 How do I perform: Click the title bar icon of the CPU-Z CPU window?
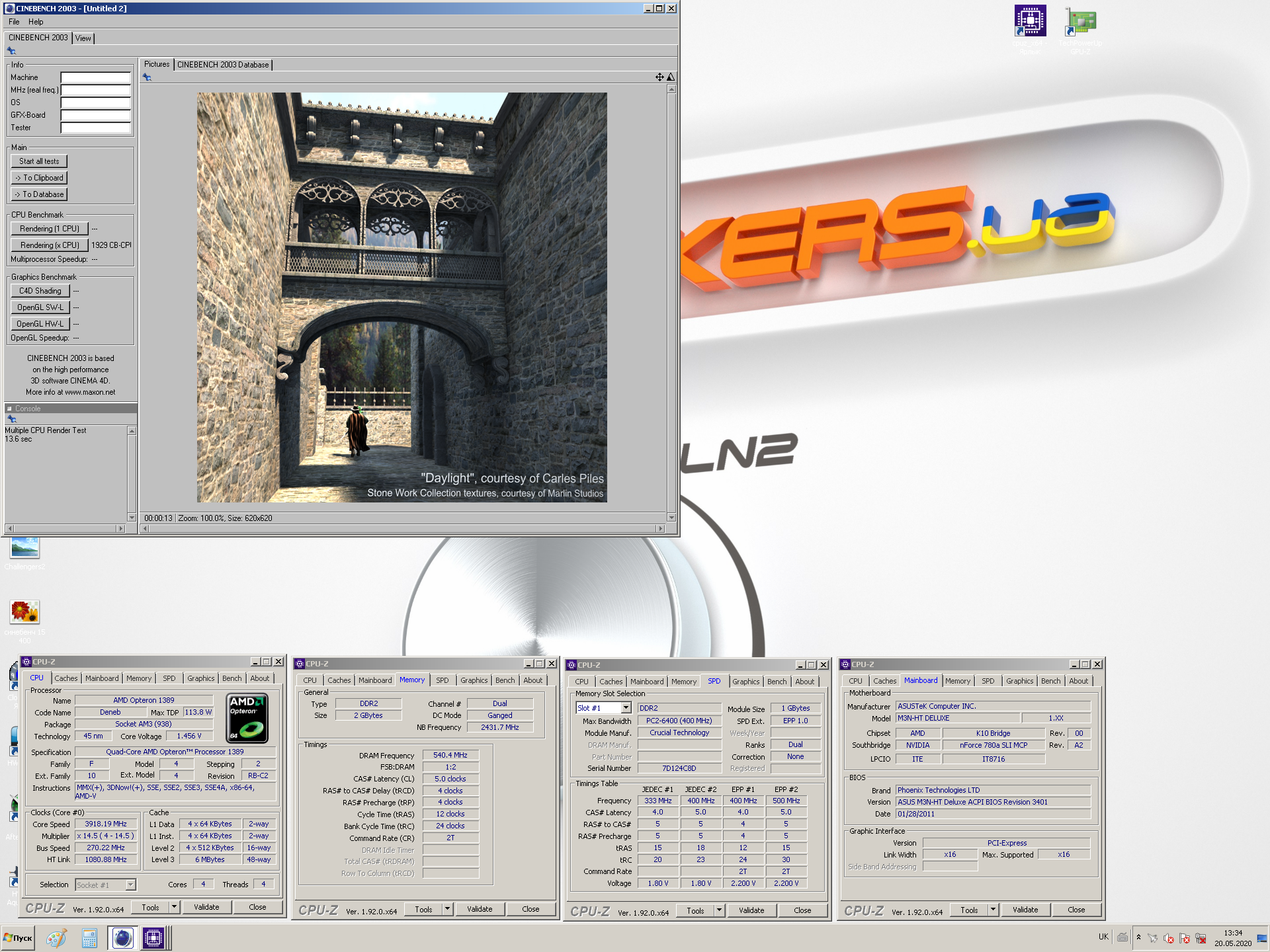coord(26,662)
